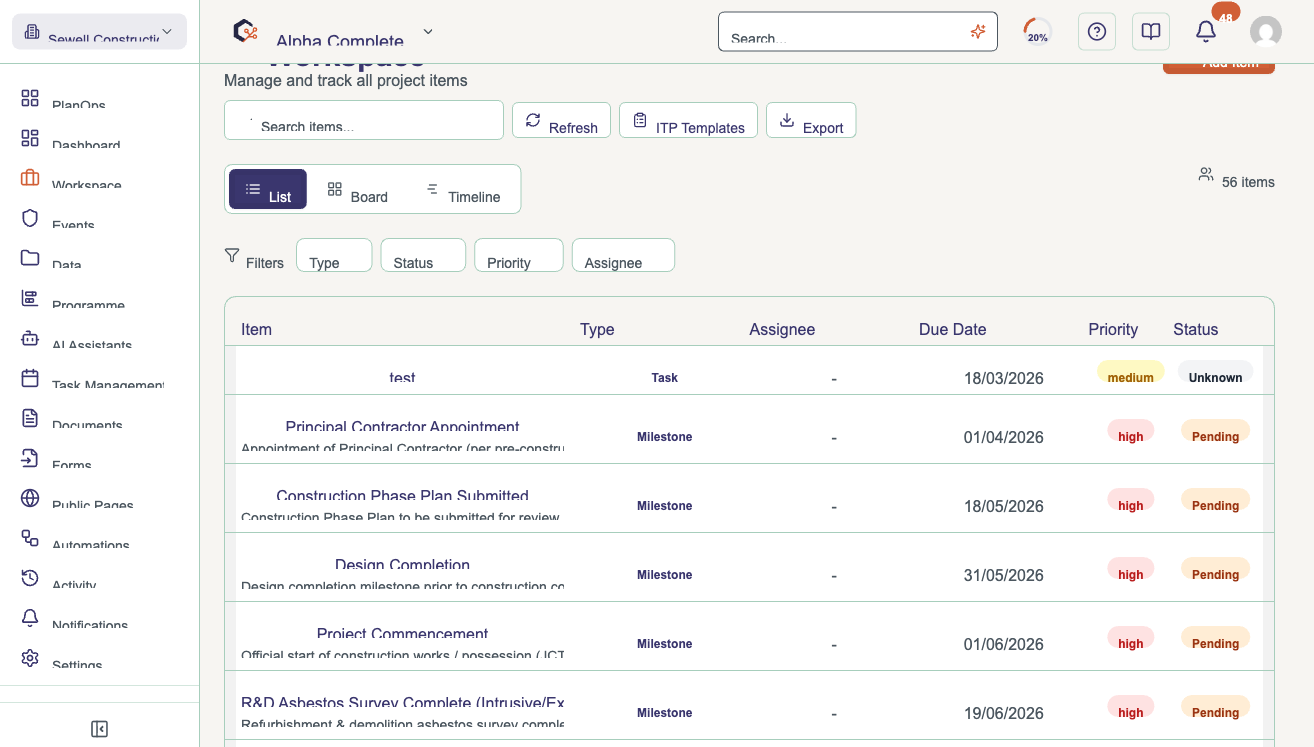Click the Search items field
The image size is (1314, 747).
coord(364,120)
